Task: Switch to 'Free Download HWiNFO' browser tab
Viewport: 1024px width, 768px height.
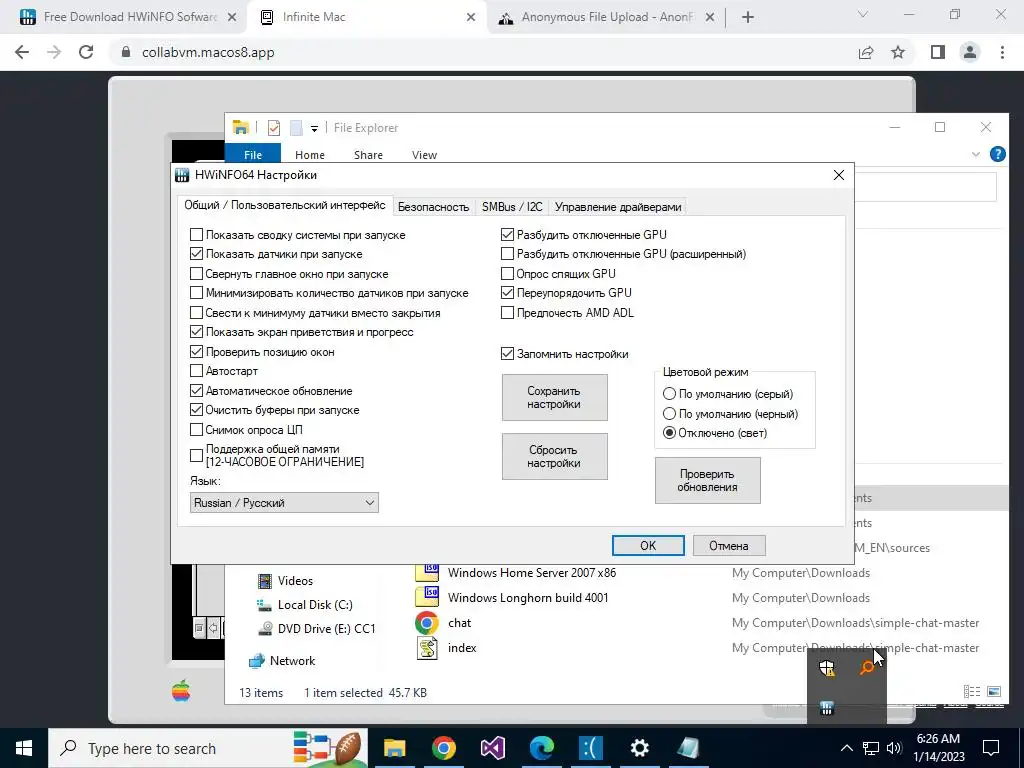Action: click(128, 18)
